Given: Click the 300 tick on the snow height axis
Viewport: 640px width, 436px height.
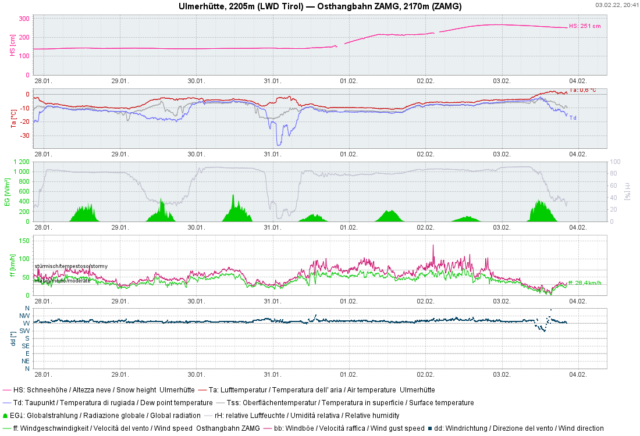Looking at the screenshot, I should [24, 19].
